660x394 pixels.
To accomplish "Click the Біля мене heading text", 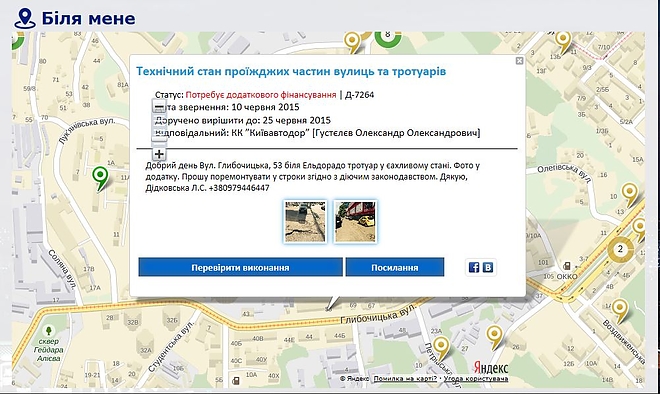I will tap(88, 19).
